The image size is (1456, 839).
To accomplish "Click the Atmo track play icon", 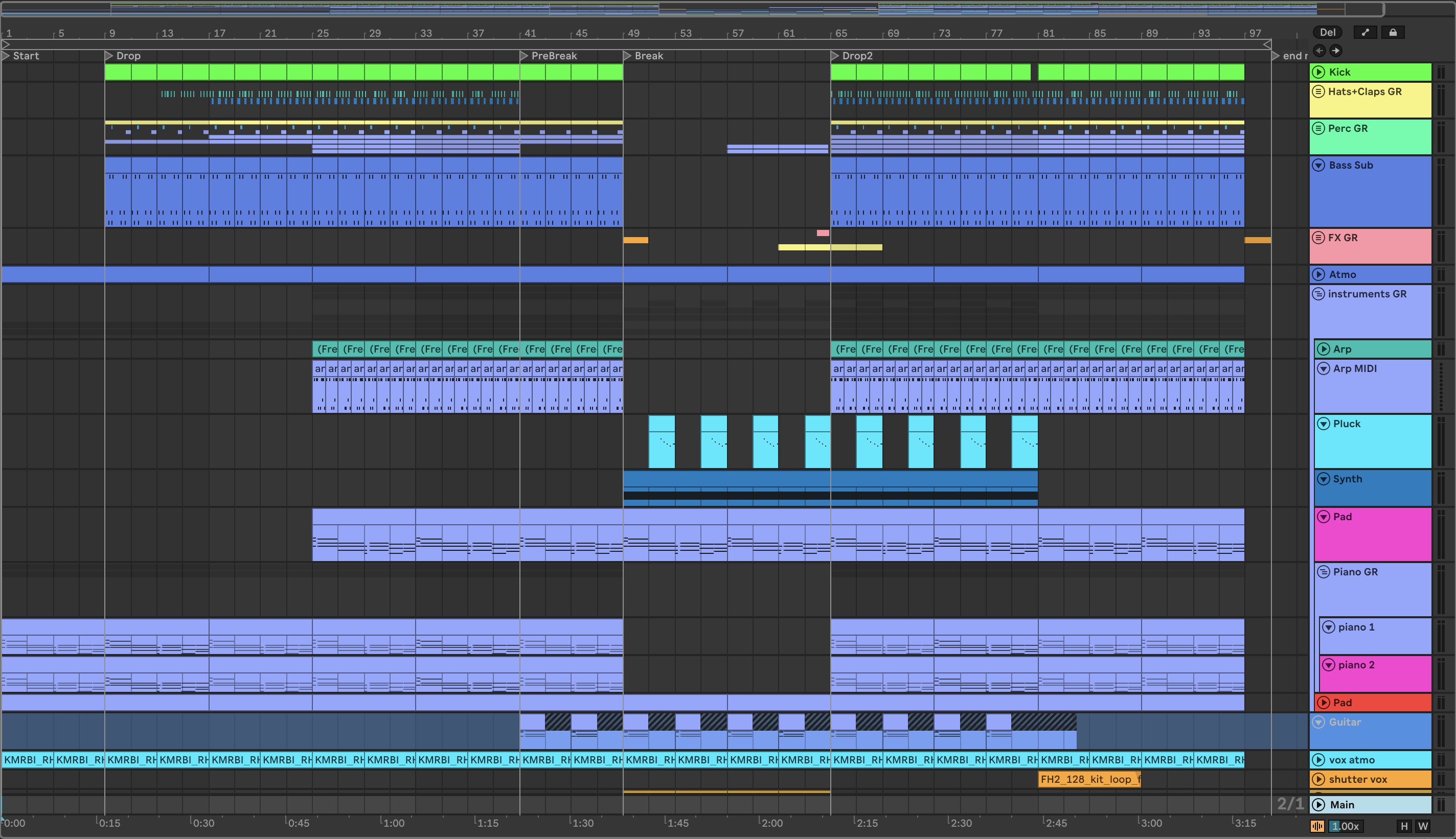I will coord(1318,274).
